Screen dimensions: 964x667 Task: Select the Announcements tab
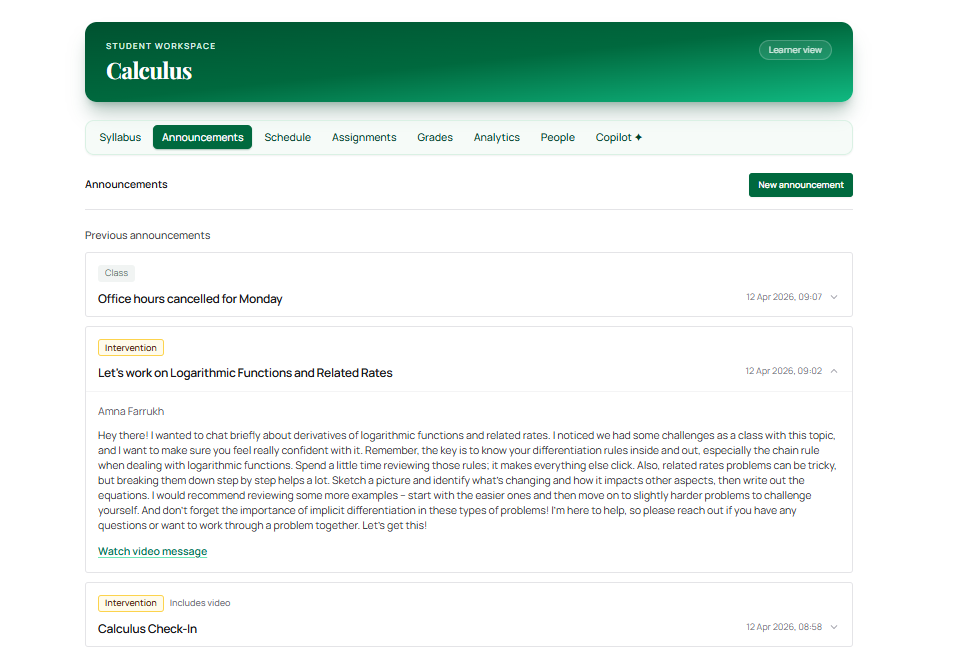coord(202,137)
